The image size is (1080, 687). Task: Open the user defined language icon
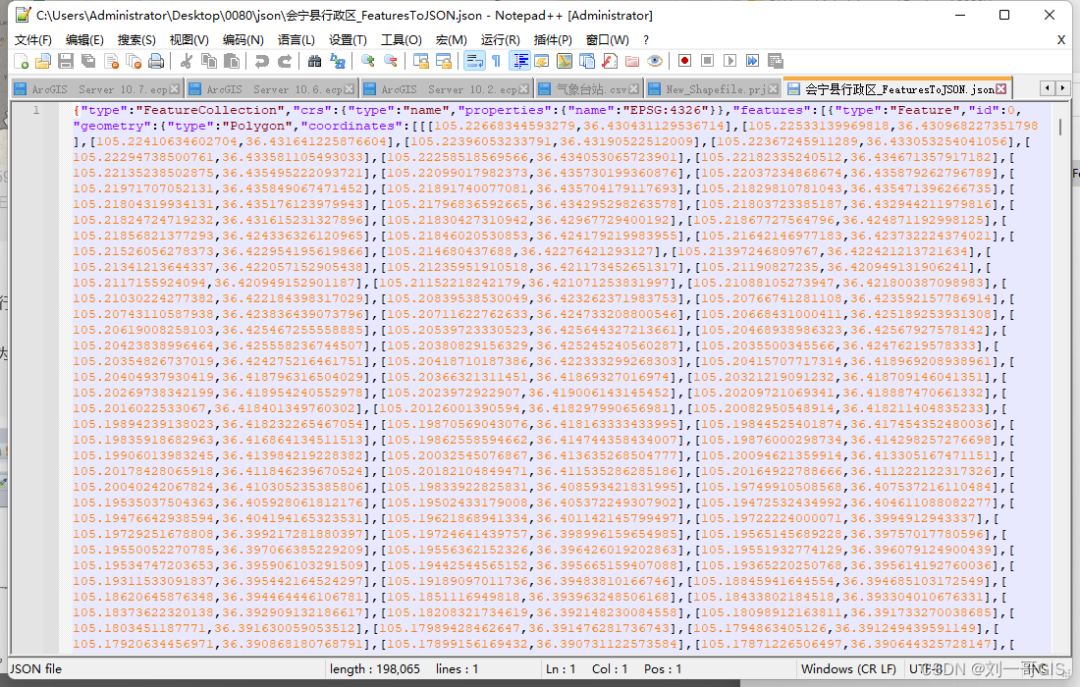click(541, 61)
